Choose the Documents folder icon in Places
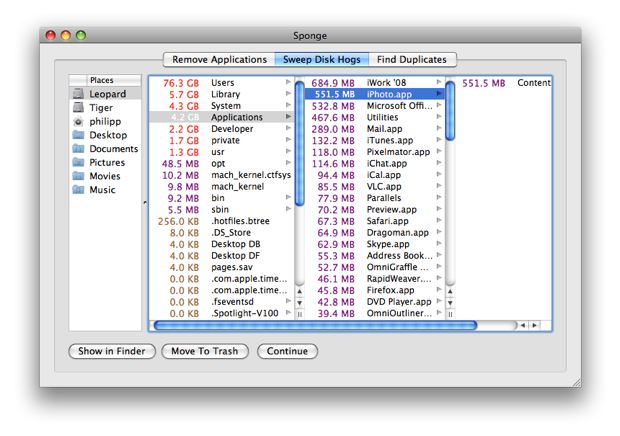This screenshot has height=436, width=620. 78,149
